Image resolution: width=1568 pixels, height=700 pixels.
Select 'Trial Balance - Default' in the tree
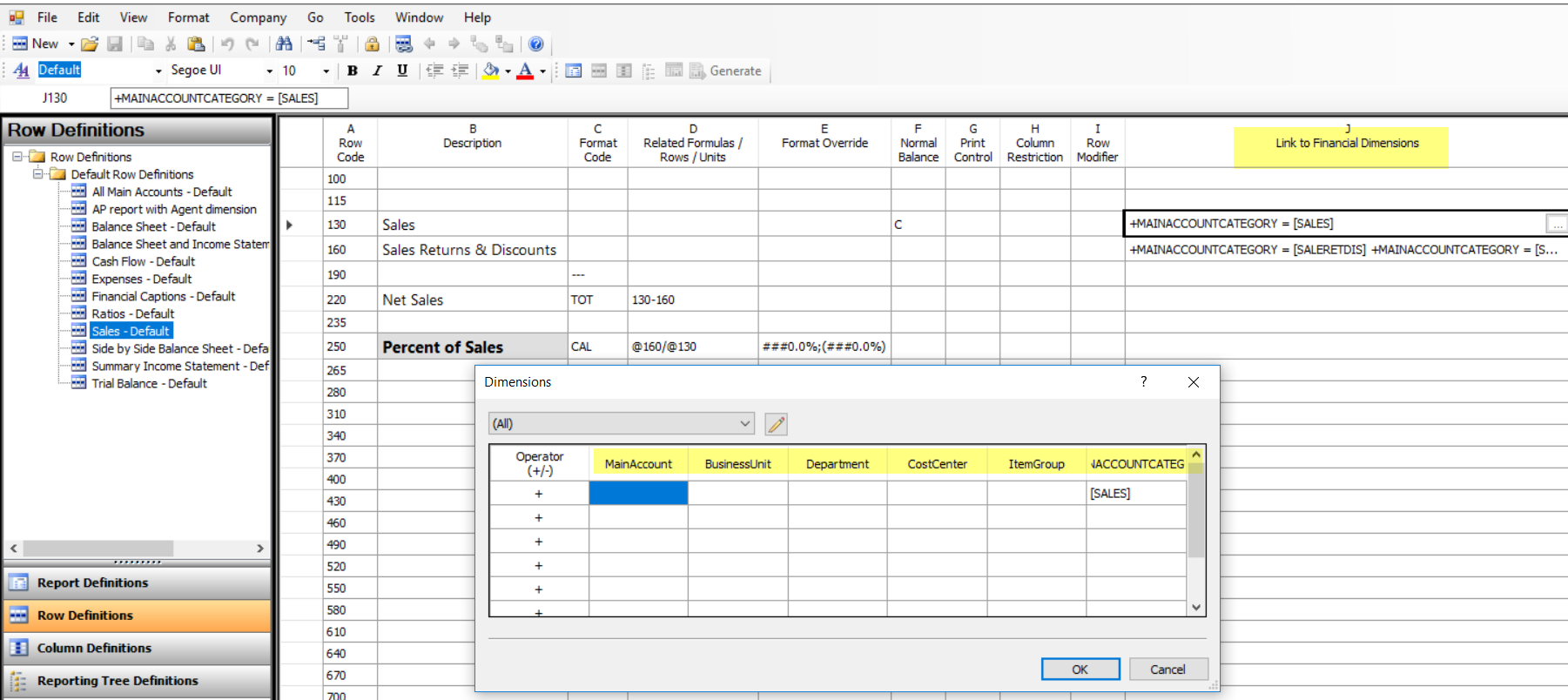[x=150, y=383]
